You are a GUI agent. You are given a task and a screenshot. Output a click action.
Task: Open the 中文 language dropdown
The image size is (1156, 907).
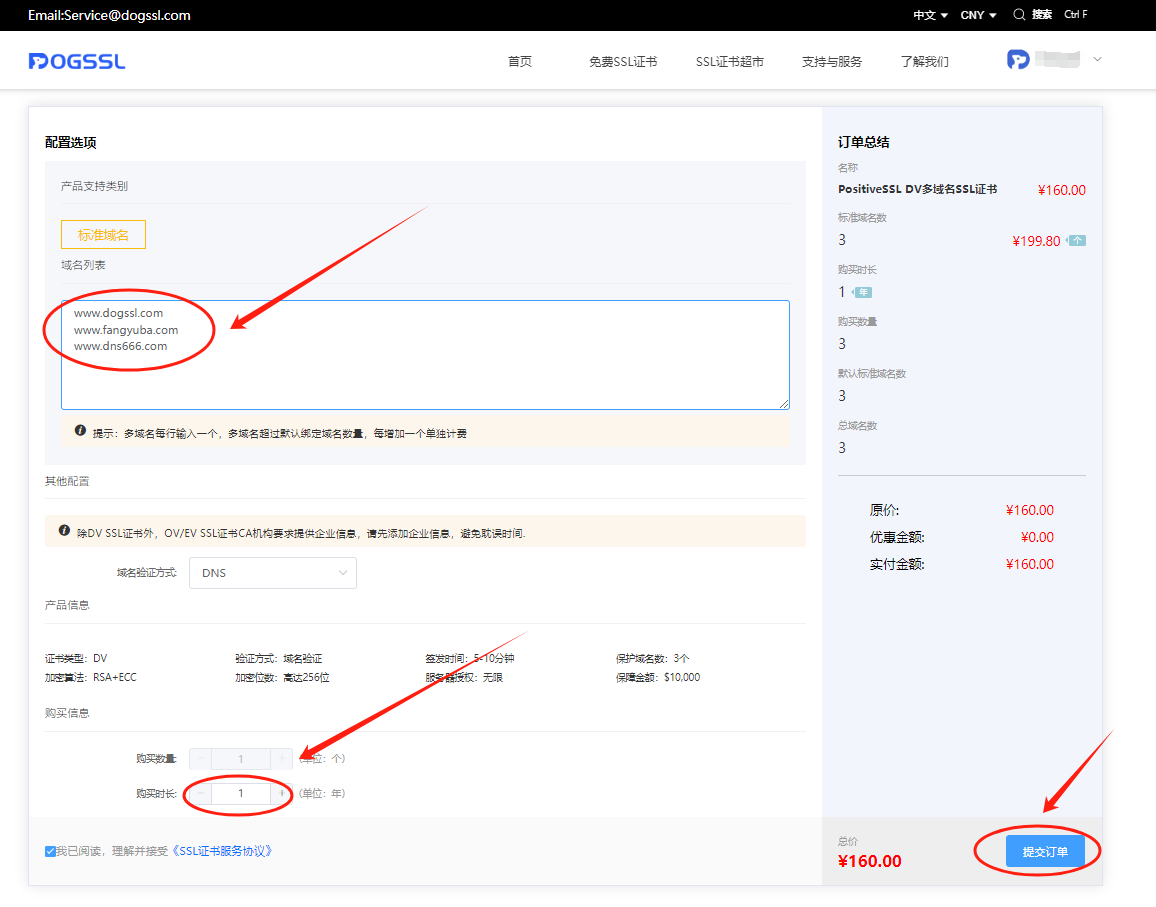tap(930, 15)
